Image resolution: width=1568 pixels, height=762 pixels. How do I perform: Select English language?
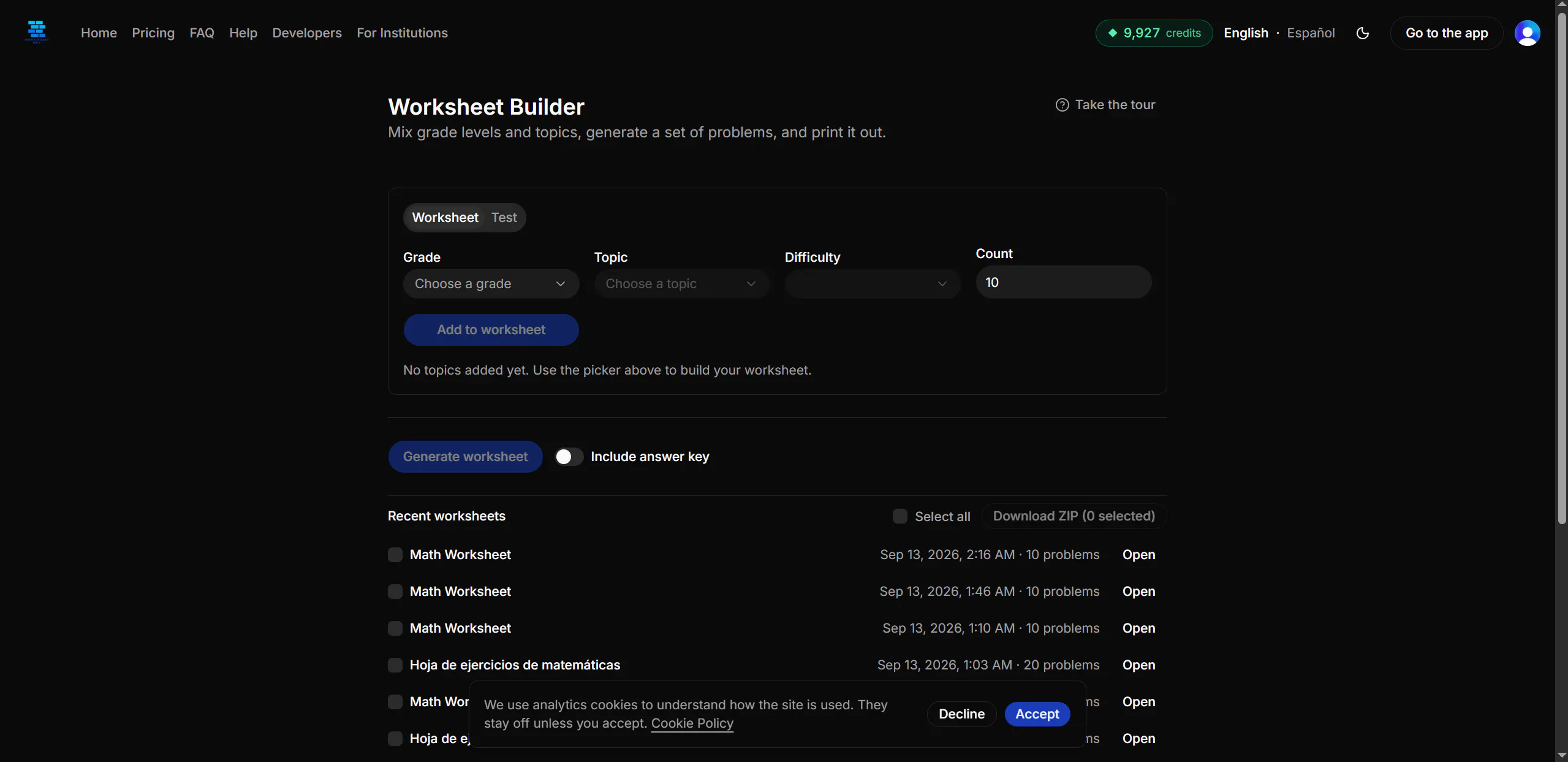1246,33
